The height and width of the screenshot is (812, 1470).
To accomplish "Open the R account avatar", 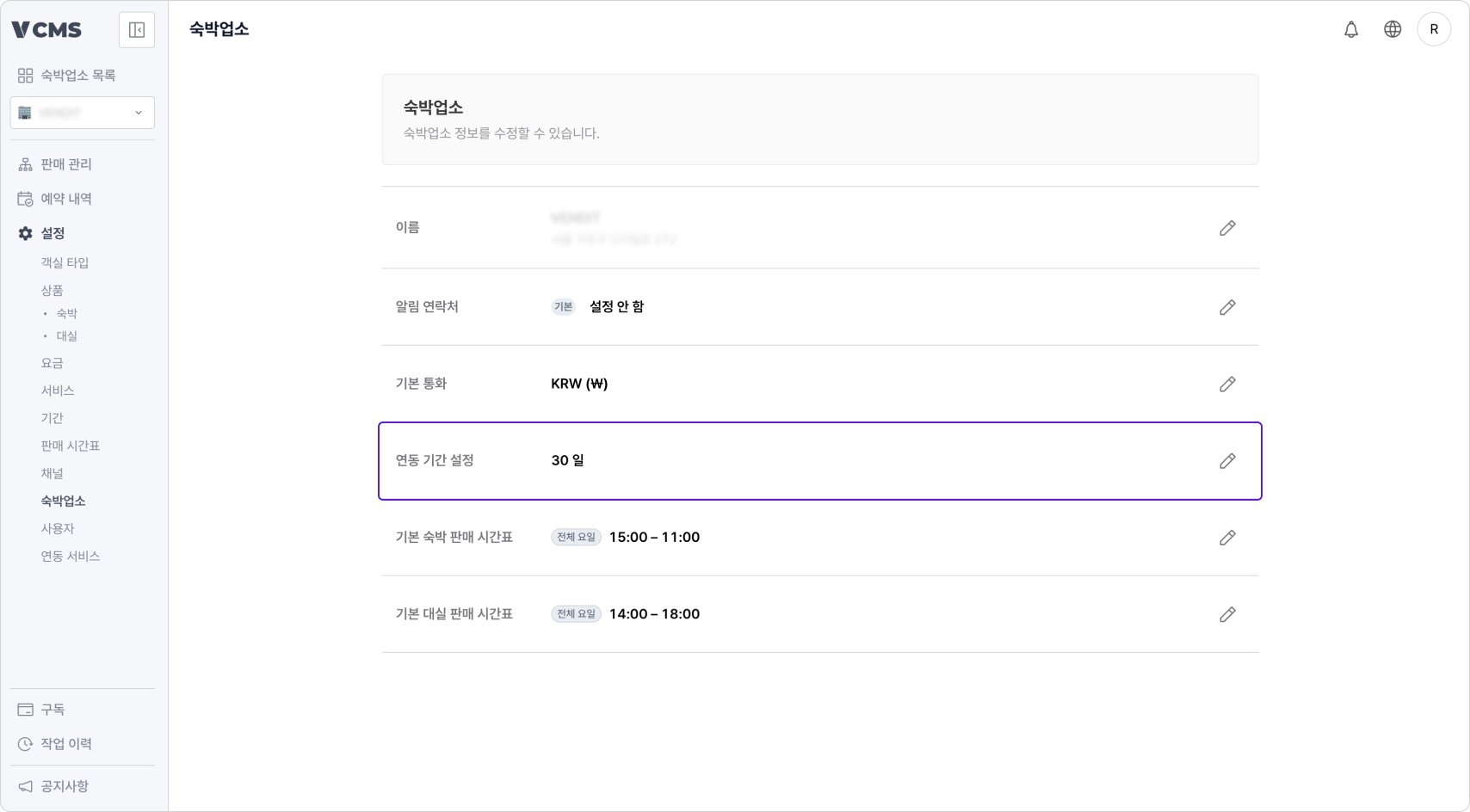I will click(1434, 28).
